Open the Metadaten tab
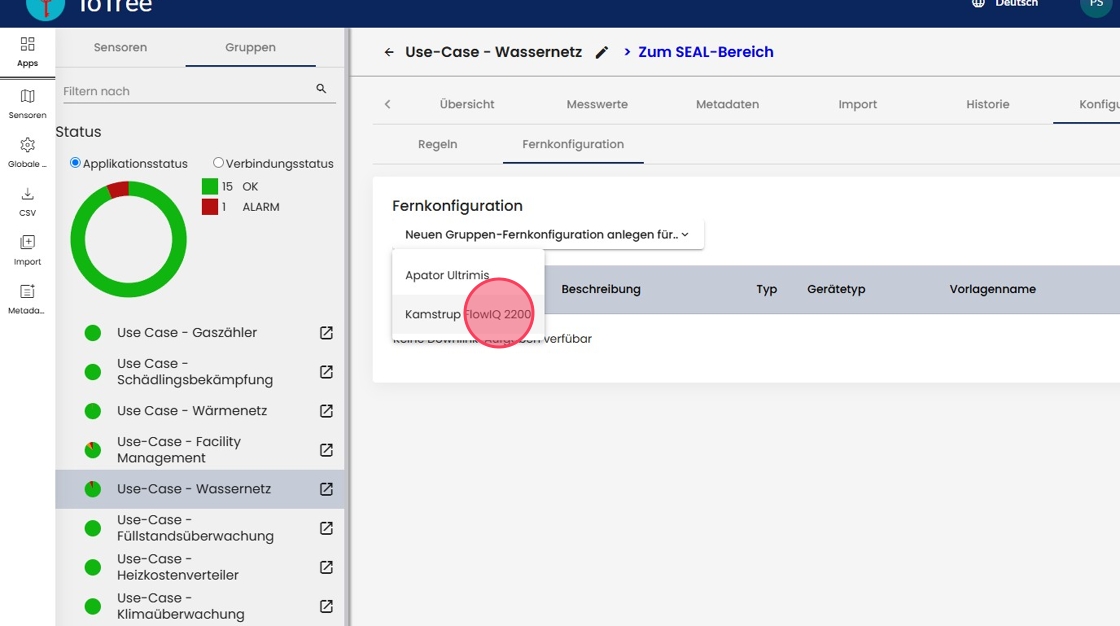 (727, 104)
